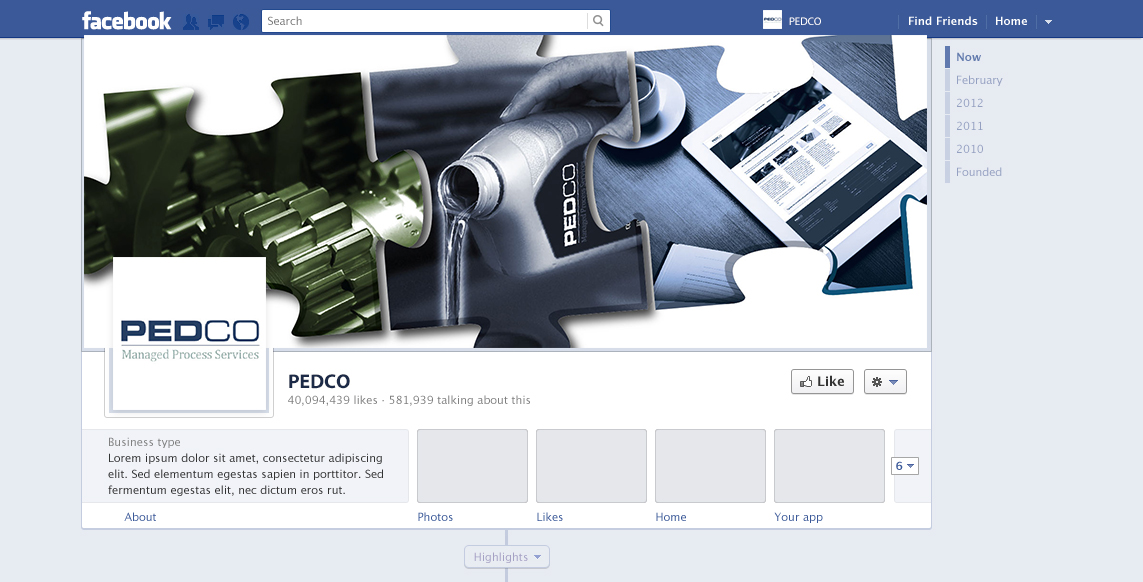Open the messages icon
The width and height of the screenshot is (1143, 582).
(216, 22)
